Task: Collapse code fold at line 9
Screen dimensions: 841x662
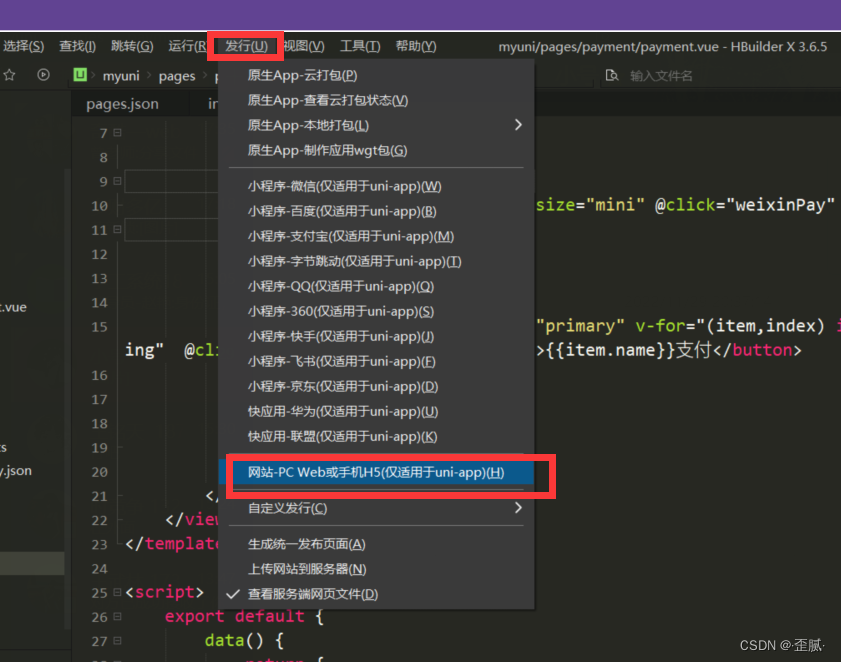Action: click(117, 181)
